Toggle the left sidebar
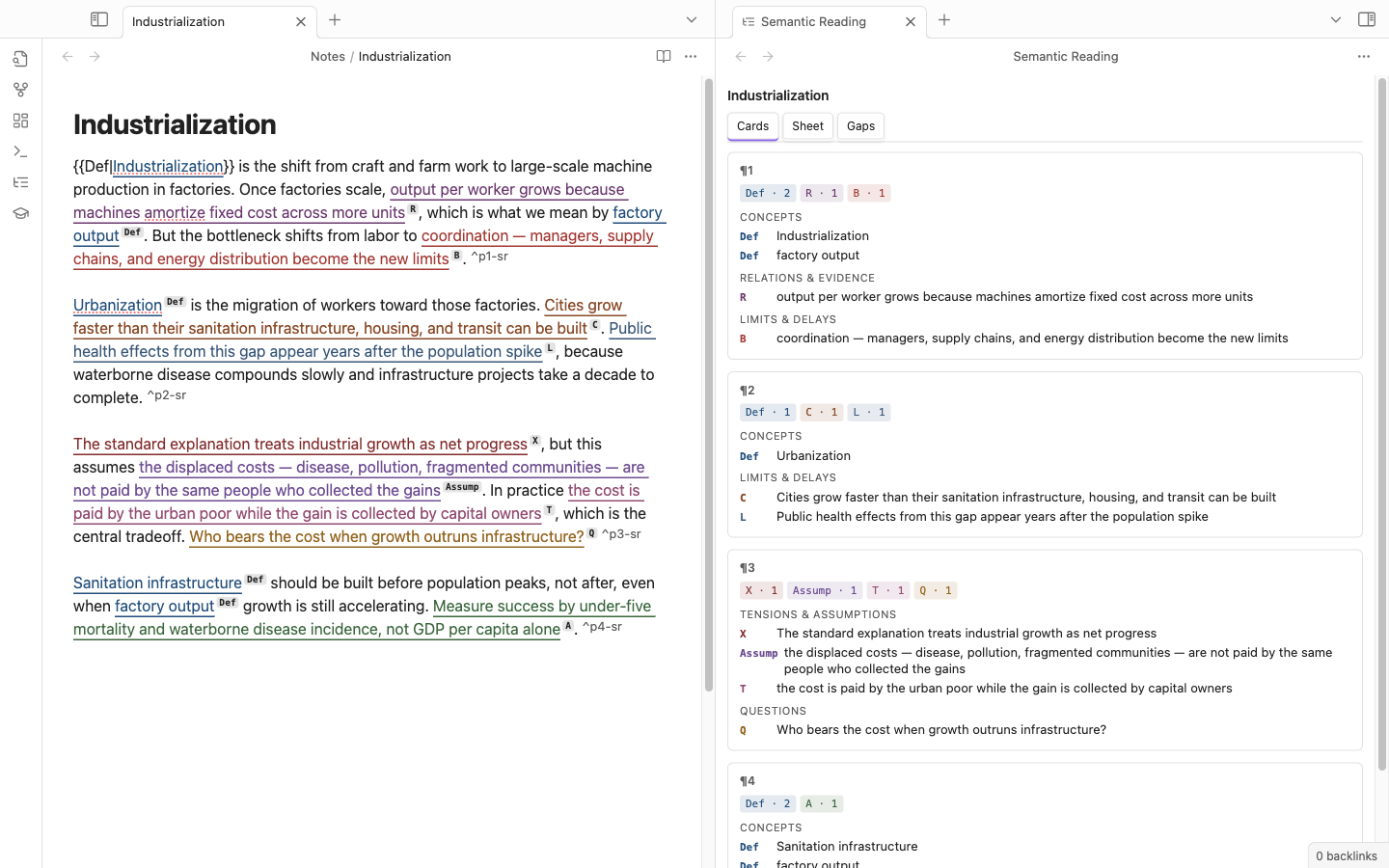Viewport: 1389px width, 868px height. [x=99, y=19]
